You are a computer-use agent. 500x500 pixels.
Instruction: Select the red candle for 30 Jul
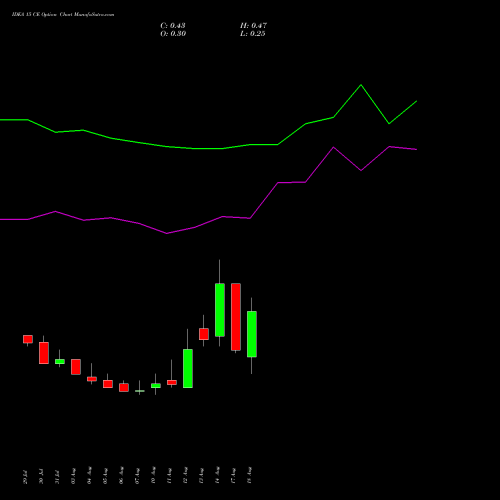[x=44, y=353]
